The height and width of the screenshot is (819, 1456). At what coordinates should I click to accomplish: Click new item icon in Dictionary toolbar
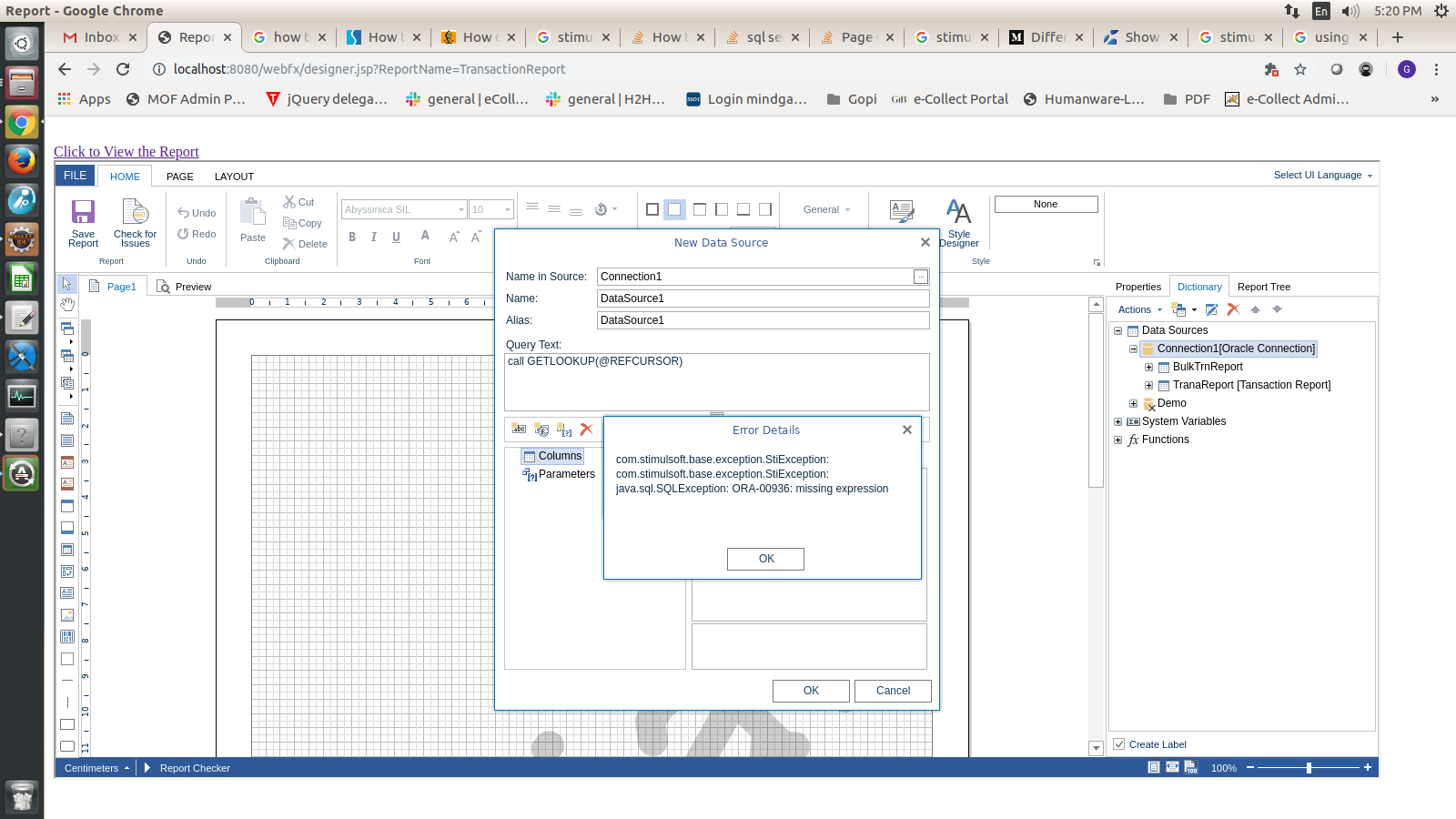click(x=1179, y=309)
